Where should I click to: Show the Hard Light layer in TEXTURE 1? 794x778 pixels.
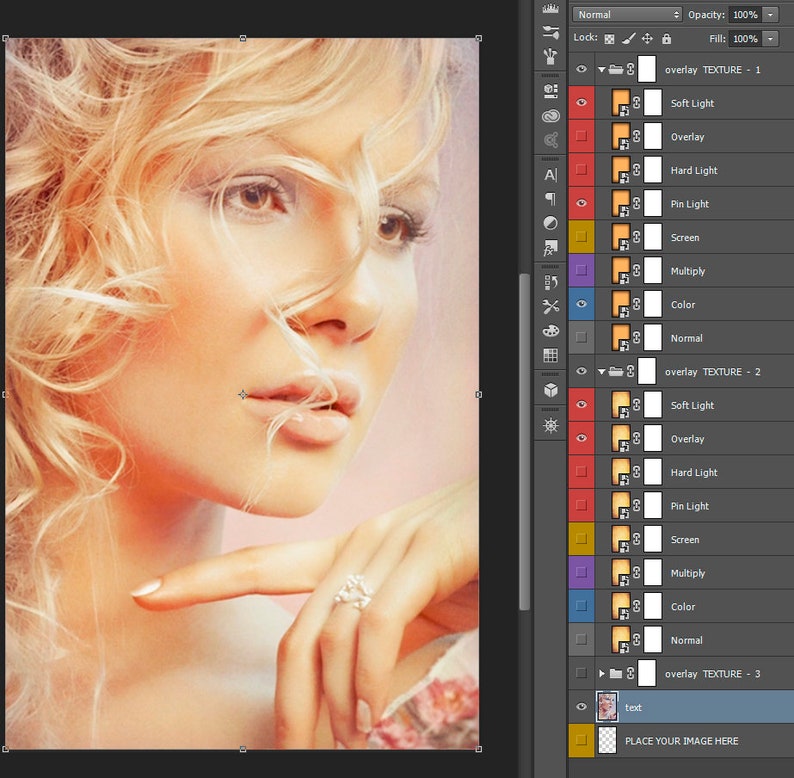581,169
